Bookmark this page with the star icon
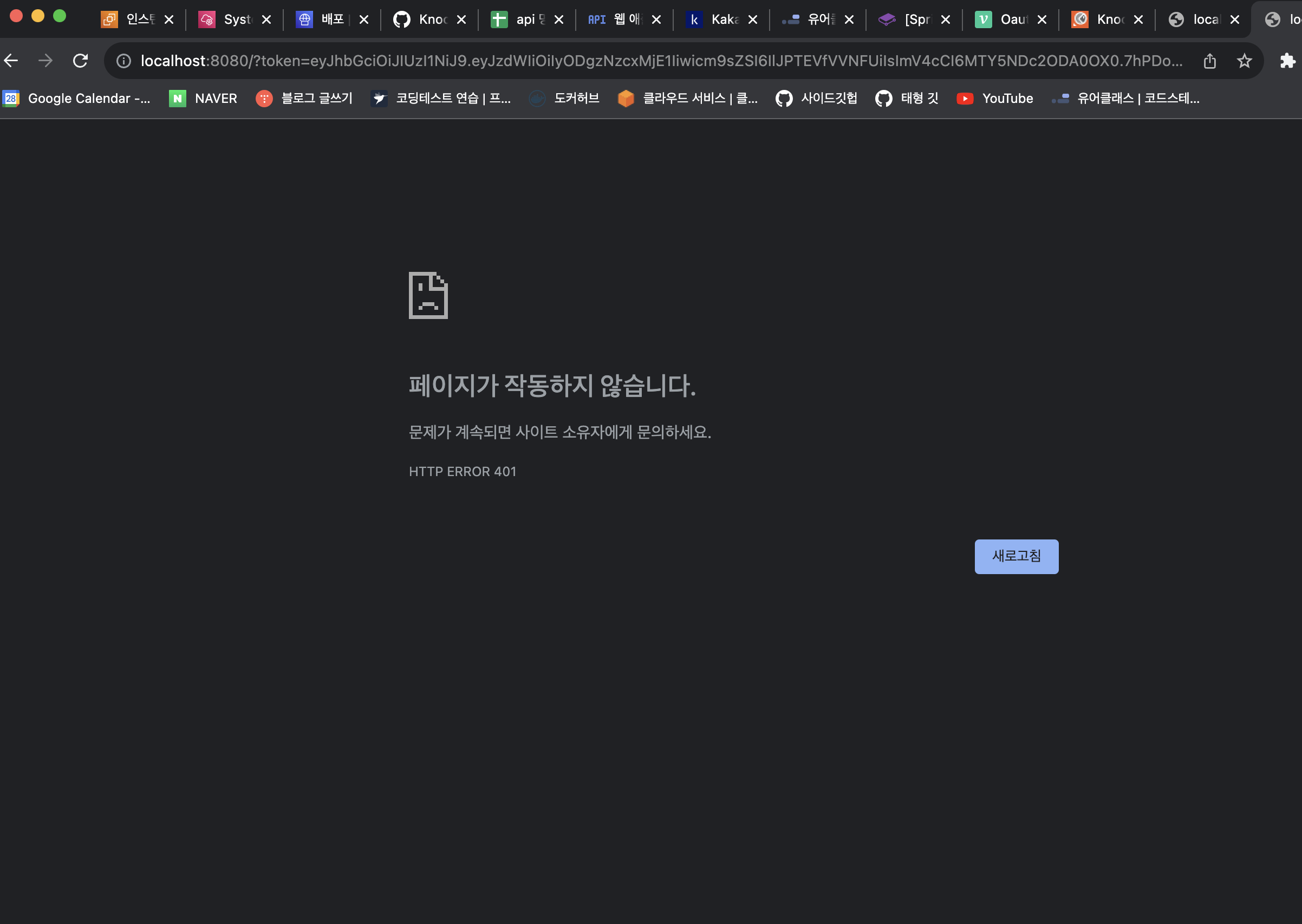The height and width of the screenshot is (924, 1302). 1244,60
